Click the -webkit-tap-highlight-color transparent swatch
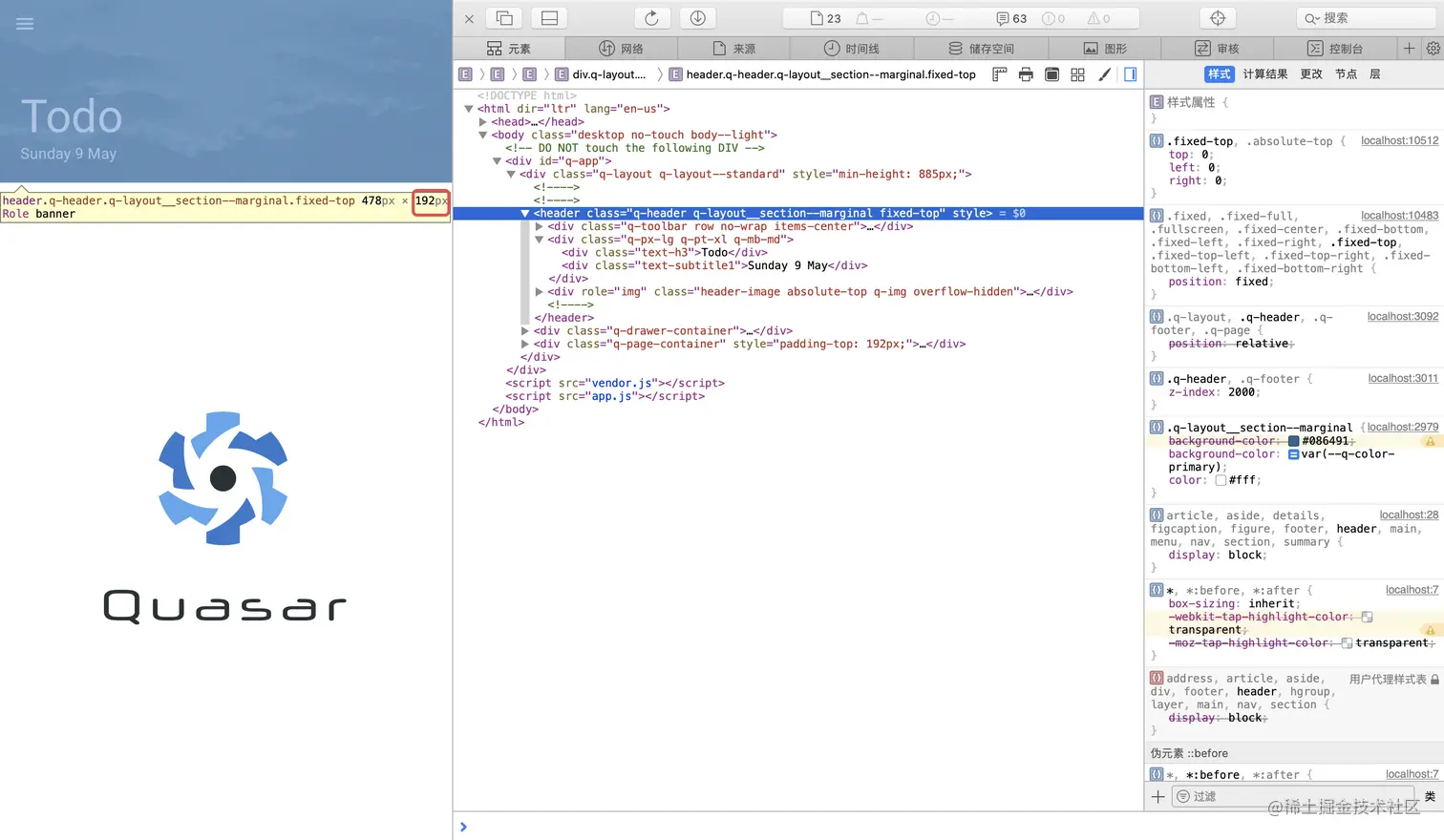Screen dimensions: 1444x840 (x=1367, y=618)
